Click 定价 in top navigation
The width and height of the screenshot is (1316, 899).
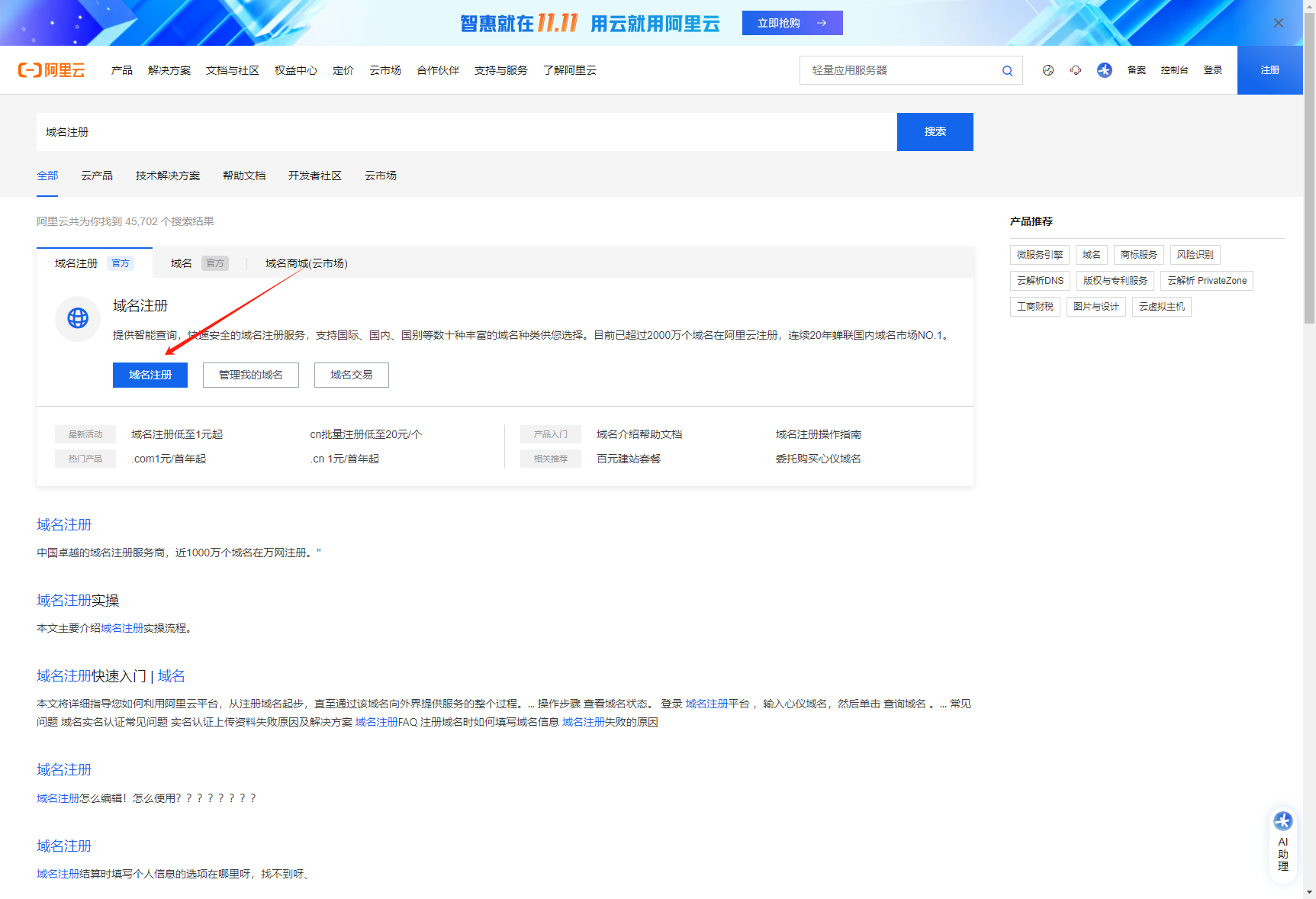(x=343, y=70)
